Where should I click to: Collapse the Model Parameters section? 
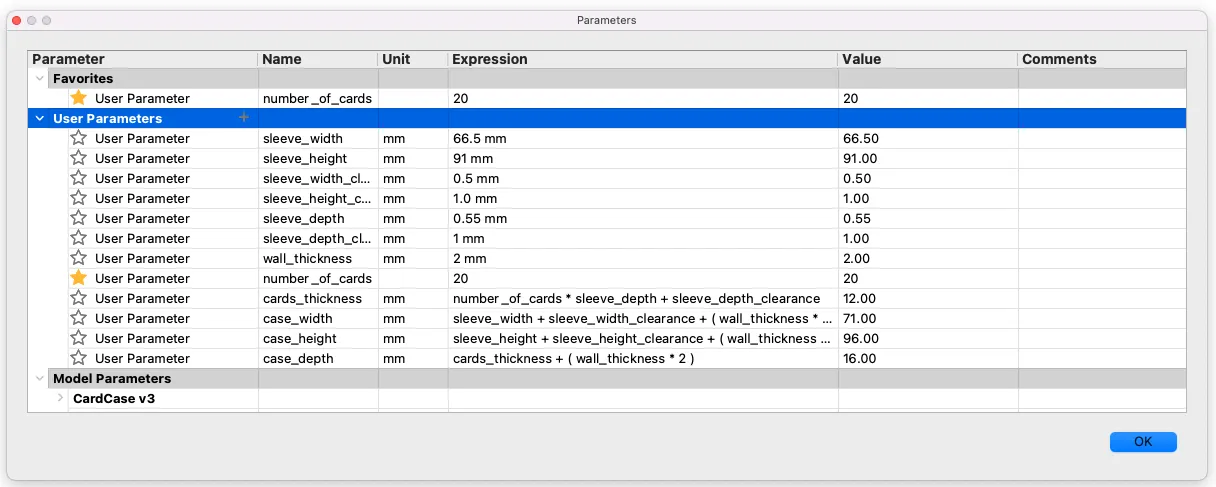pyautogui.click(x=40, y=379)
